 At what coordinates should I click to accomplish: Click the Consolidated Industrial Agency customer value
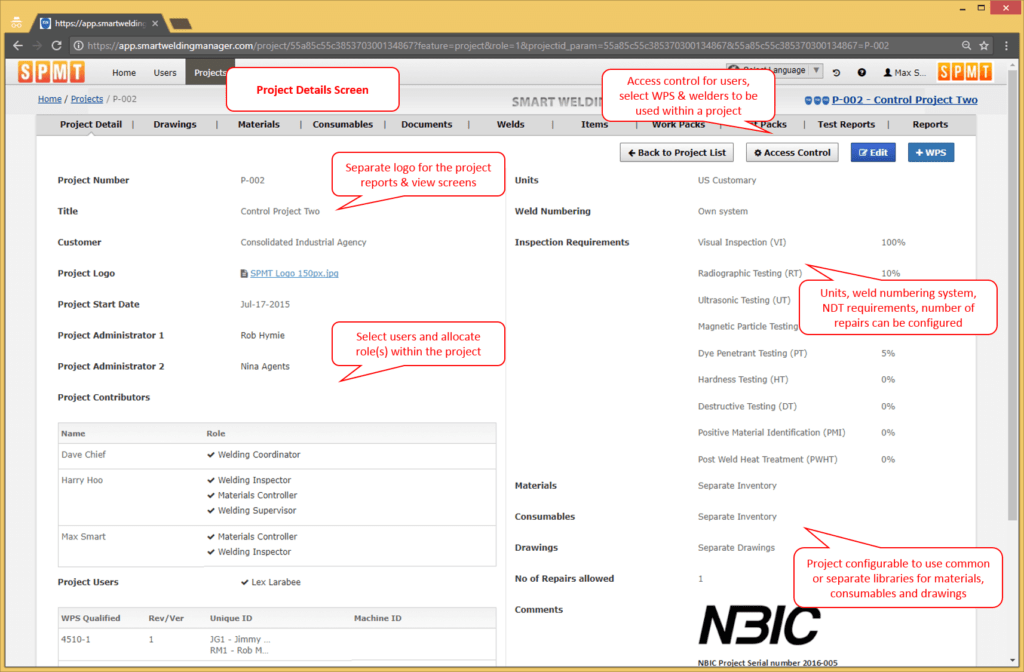point(303,242)
